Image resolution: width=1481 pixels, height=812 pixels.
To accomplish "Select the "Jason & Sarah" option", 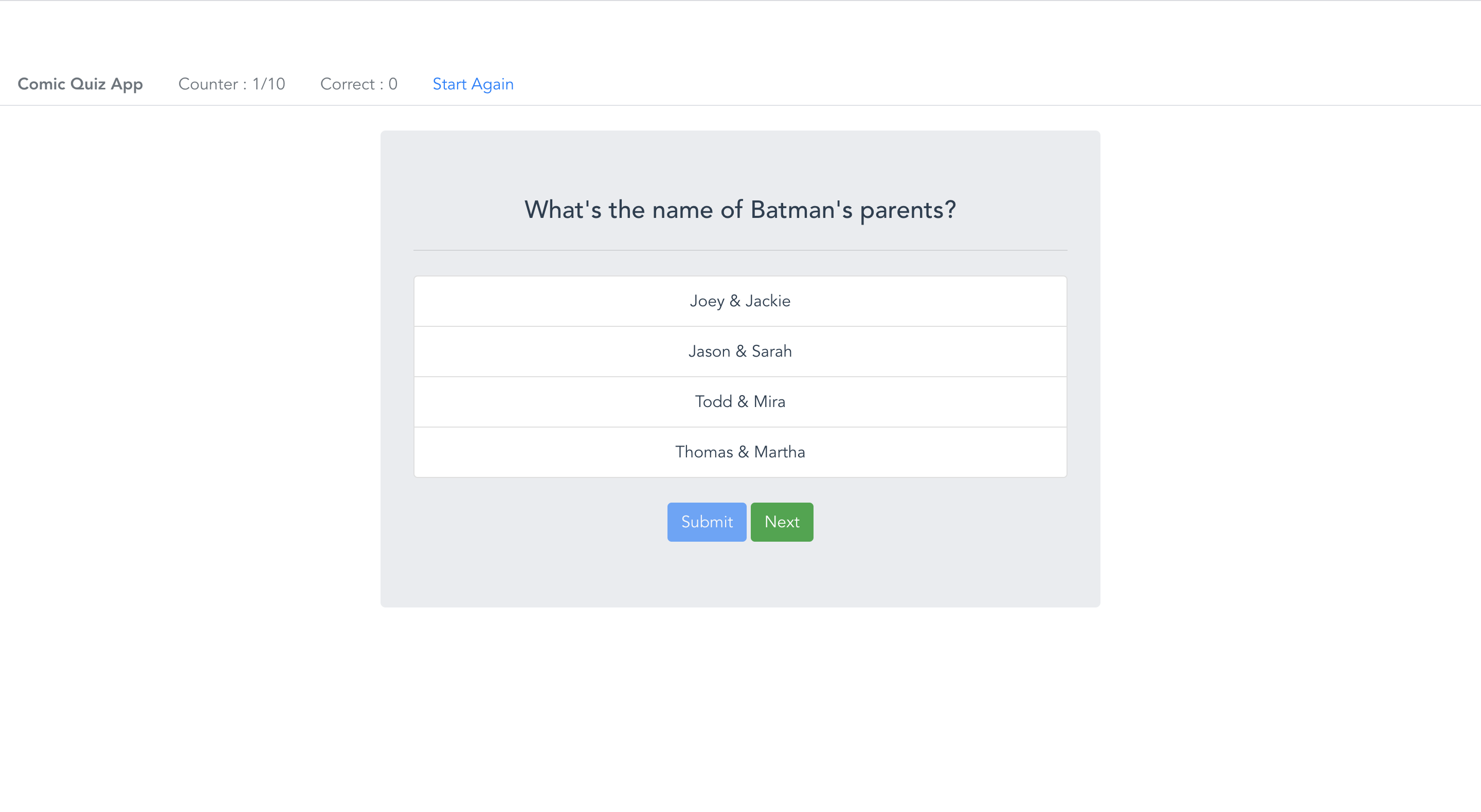I will pos(740,351).
